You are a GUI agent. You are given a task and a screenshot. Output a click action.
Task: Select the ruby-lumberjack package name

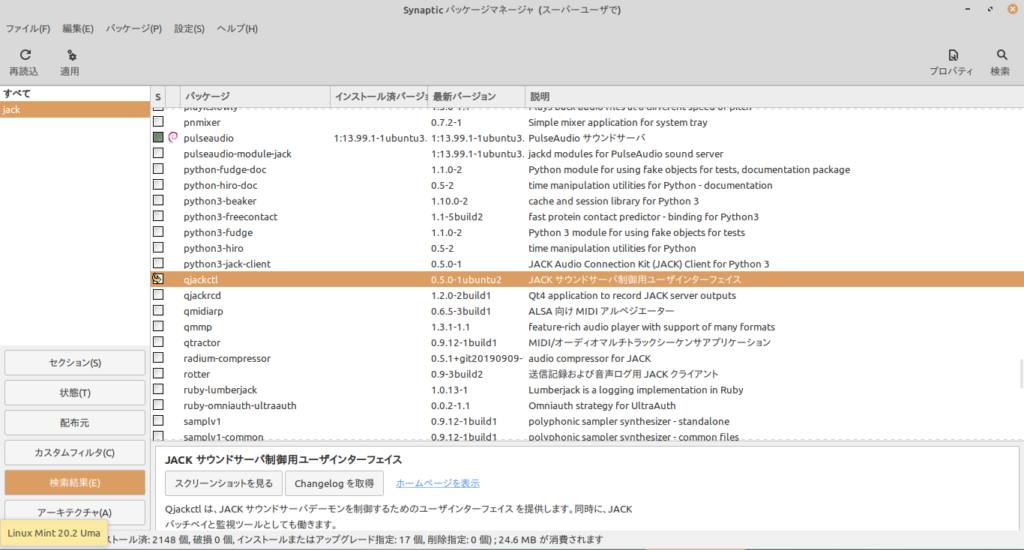[x=220, y=390]
